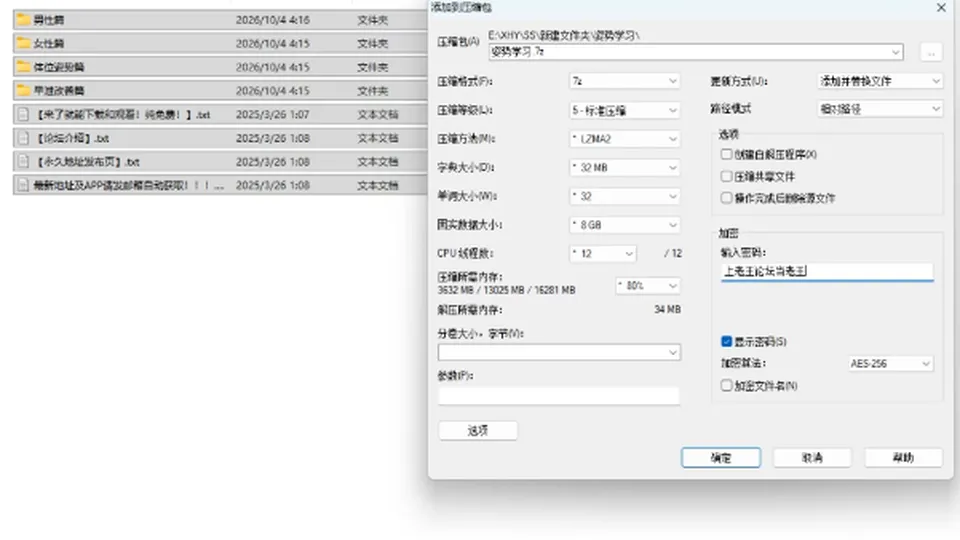960x540 pixels.
Task: Open dictionary size dropdown showing 32 MB
Action: 624,167
